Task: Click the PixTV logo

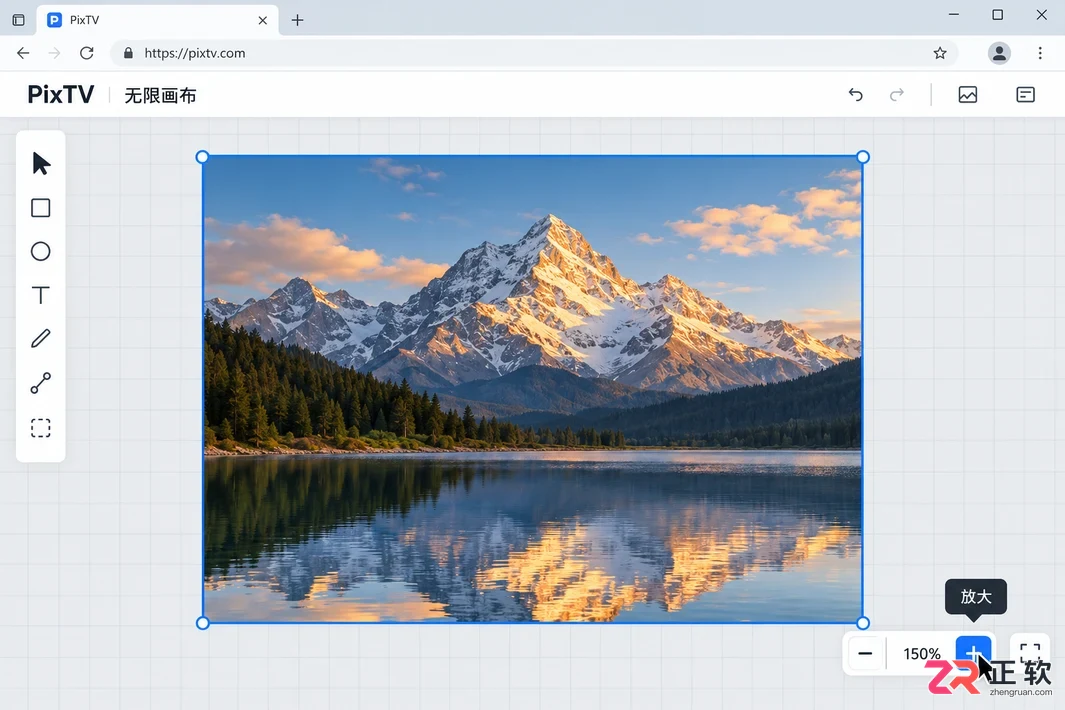Action: 60,94
